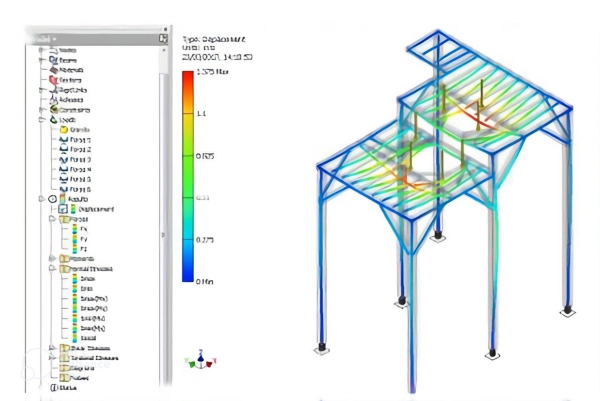The height and width of the screenshot is (401, 600).
Task: Open the browser help icon in header
Action: tap(163, 39)
